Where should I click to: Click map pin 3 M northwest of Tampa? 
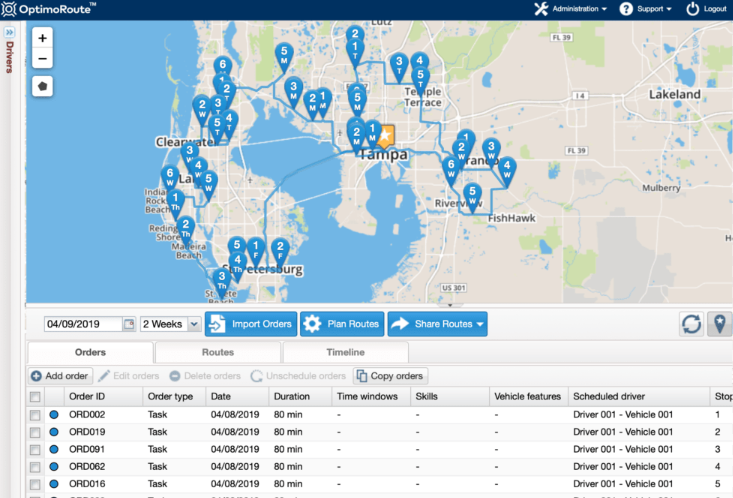pos(293,92)
